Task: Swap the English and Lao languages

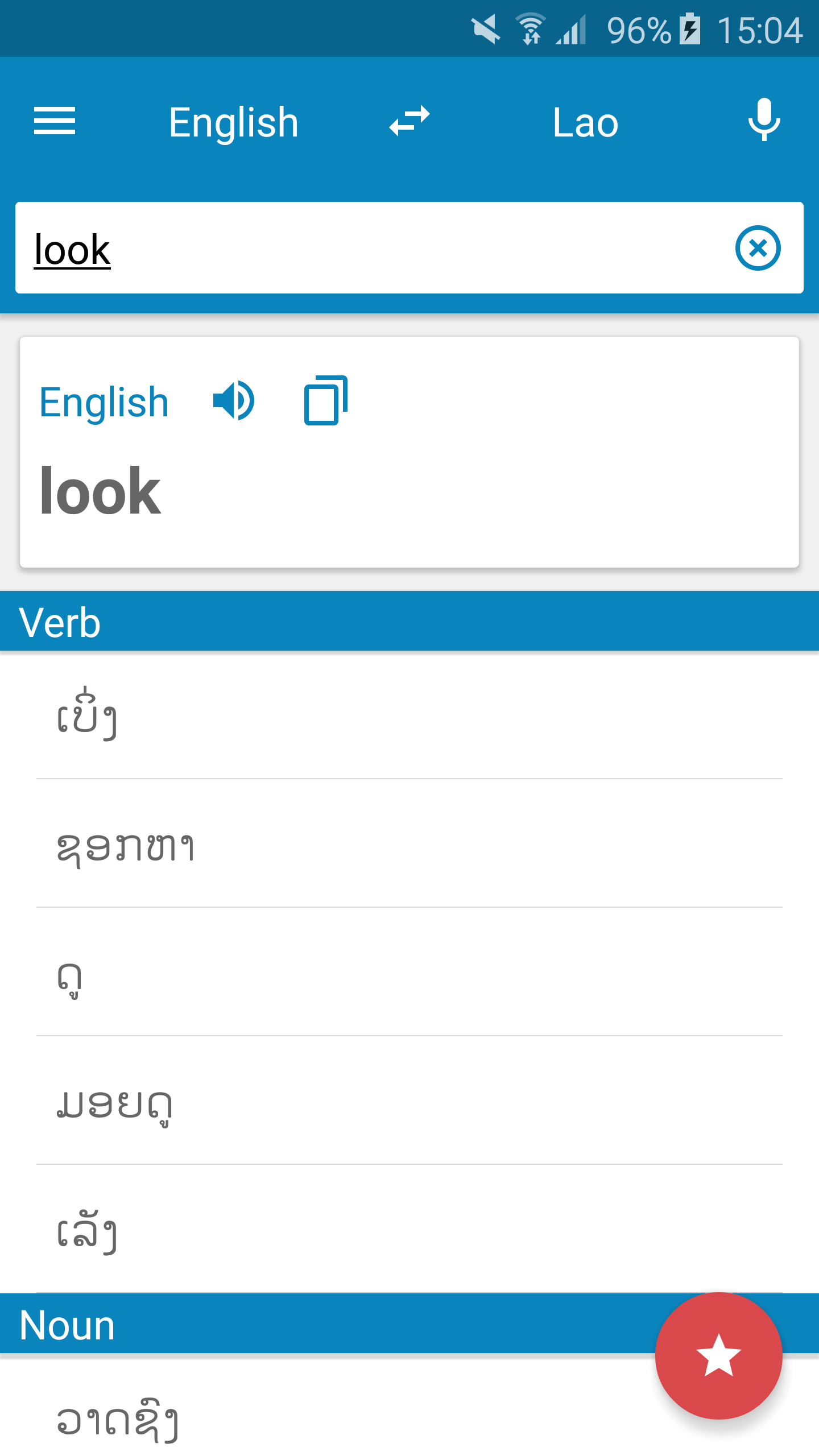Action: tap(409, 121)
